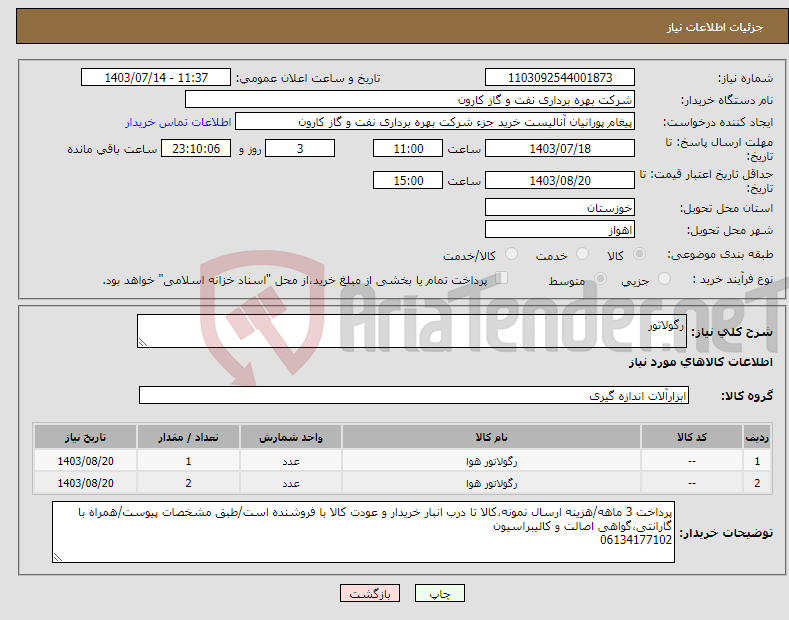Click price validity date 1403/08/20 field

pos(560,180)
